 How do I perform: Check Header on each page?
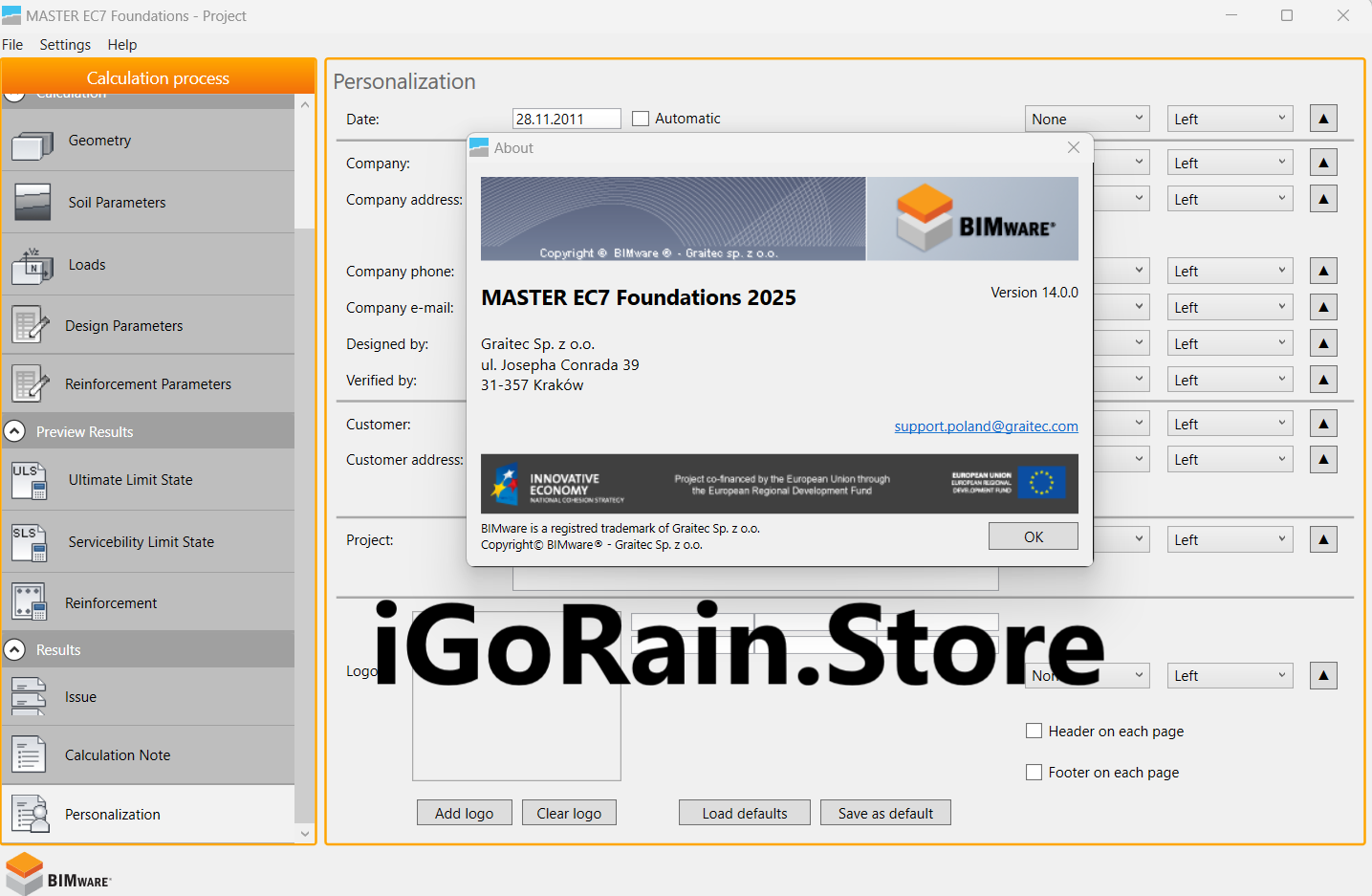pos(1034,731)
